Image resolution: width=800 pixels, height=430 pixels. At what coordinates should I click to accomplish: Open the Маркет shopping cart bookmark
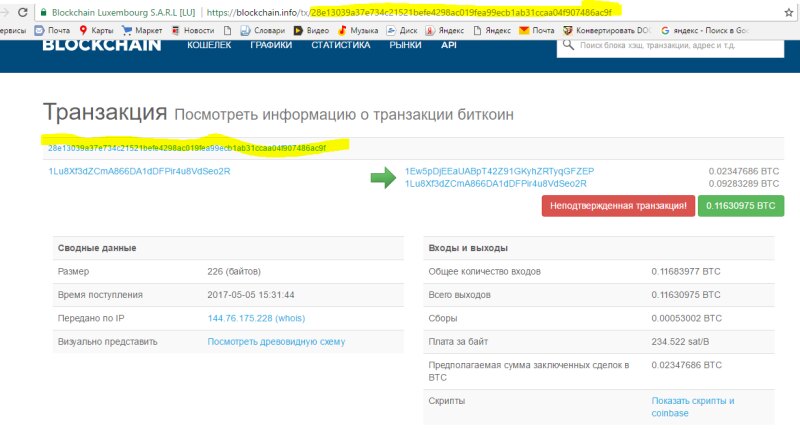[x=141, y=31]
